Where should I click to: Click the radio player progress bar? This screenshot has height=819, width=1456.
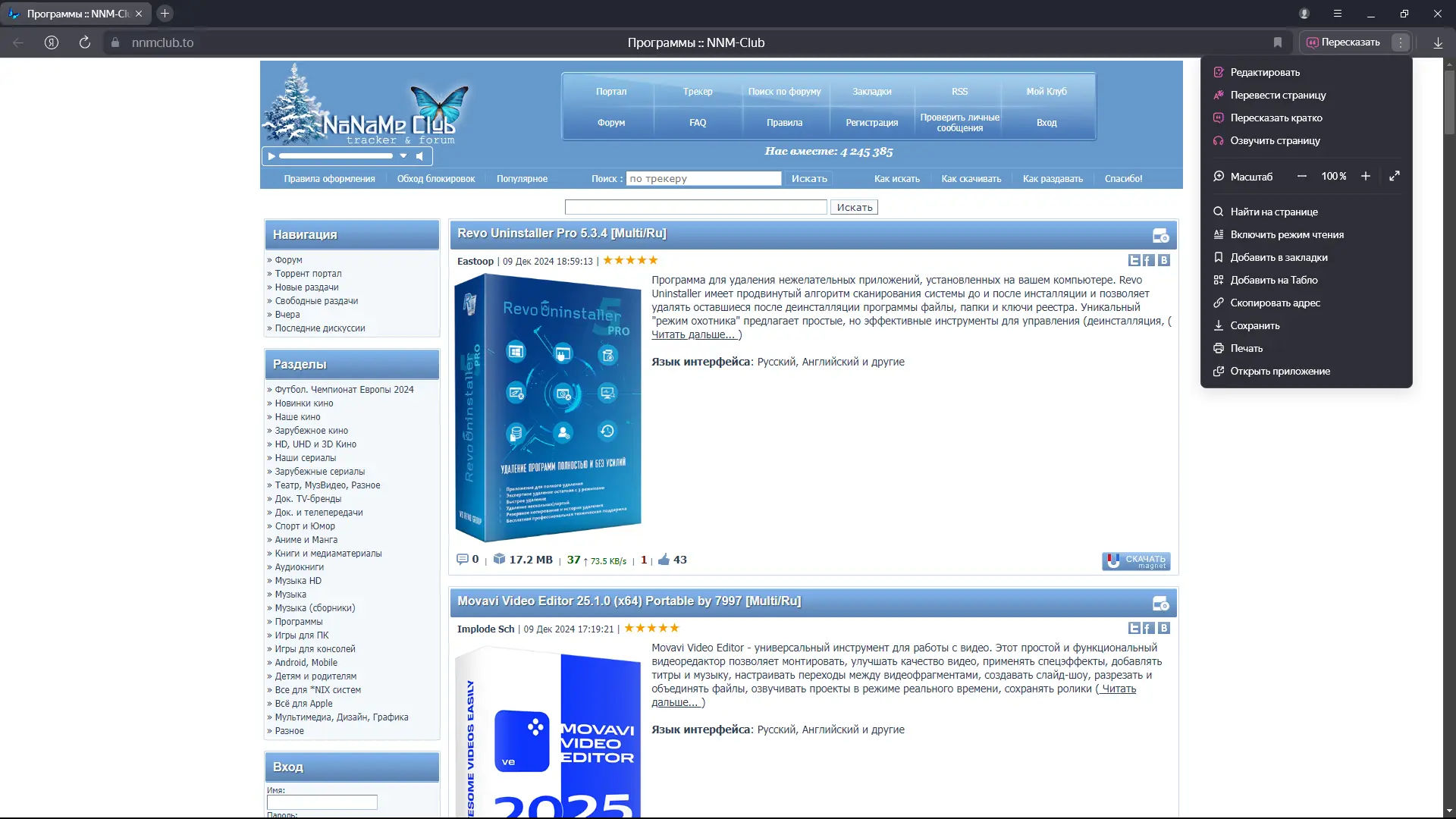335,156
